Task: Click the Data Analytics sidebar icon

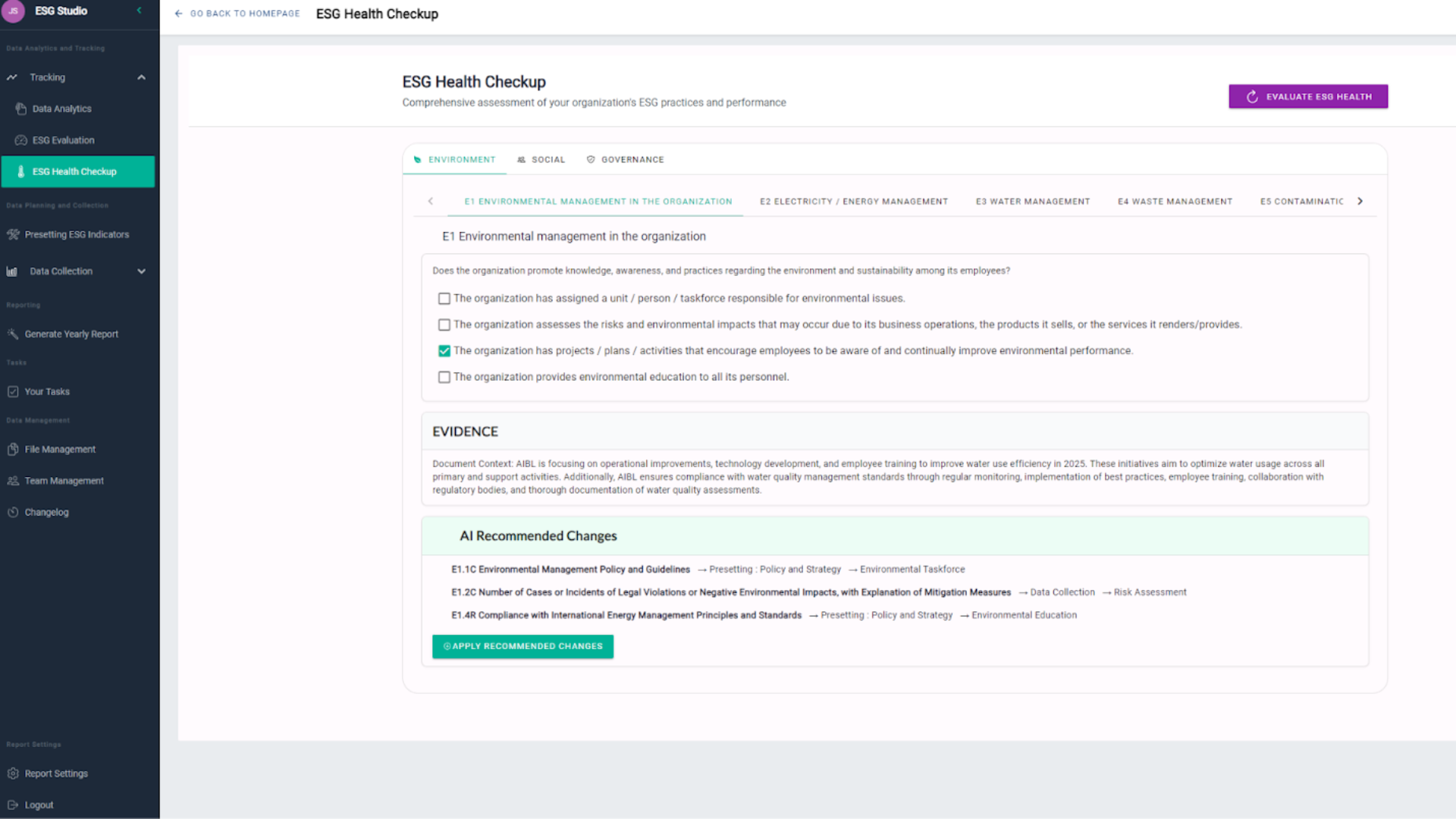Action: (x=21, y=109)
